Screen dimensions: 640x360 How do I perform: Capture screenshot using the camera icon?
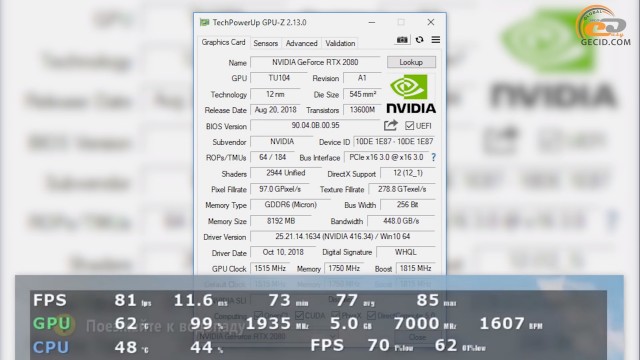402,40
